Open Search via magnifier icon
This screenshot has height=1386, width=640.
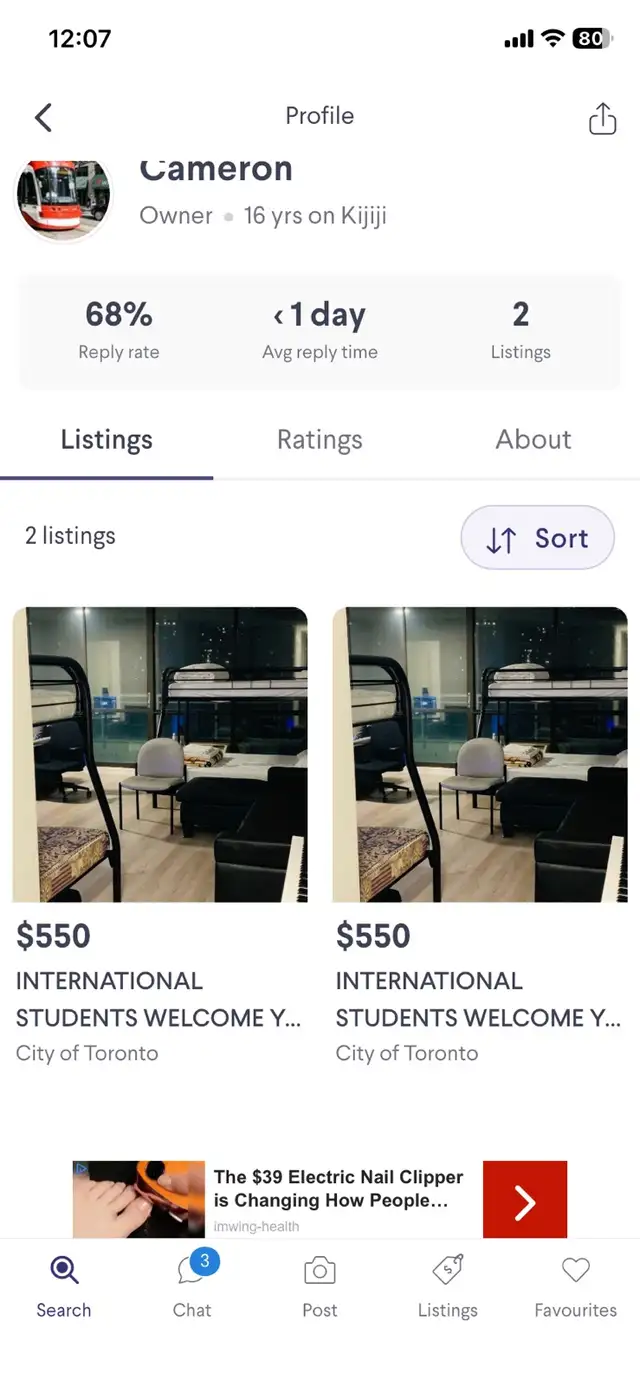pyautogui.click(x=64, y=1271)
